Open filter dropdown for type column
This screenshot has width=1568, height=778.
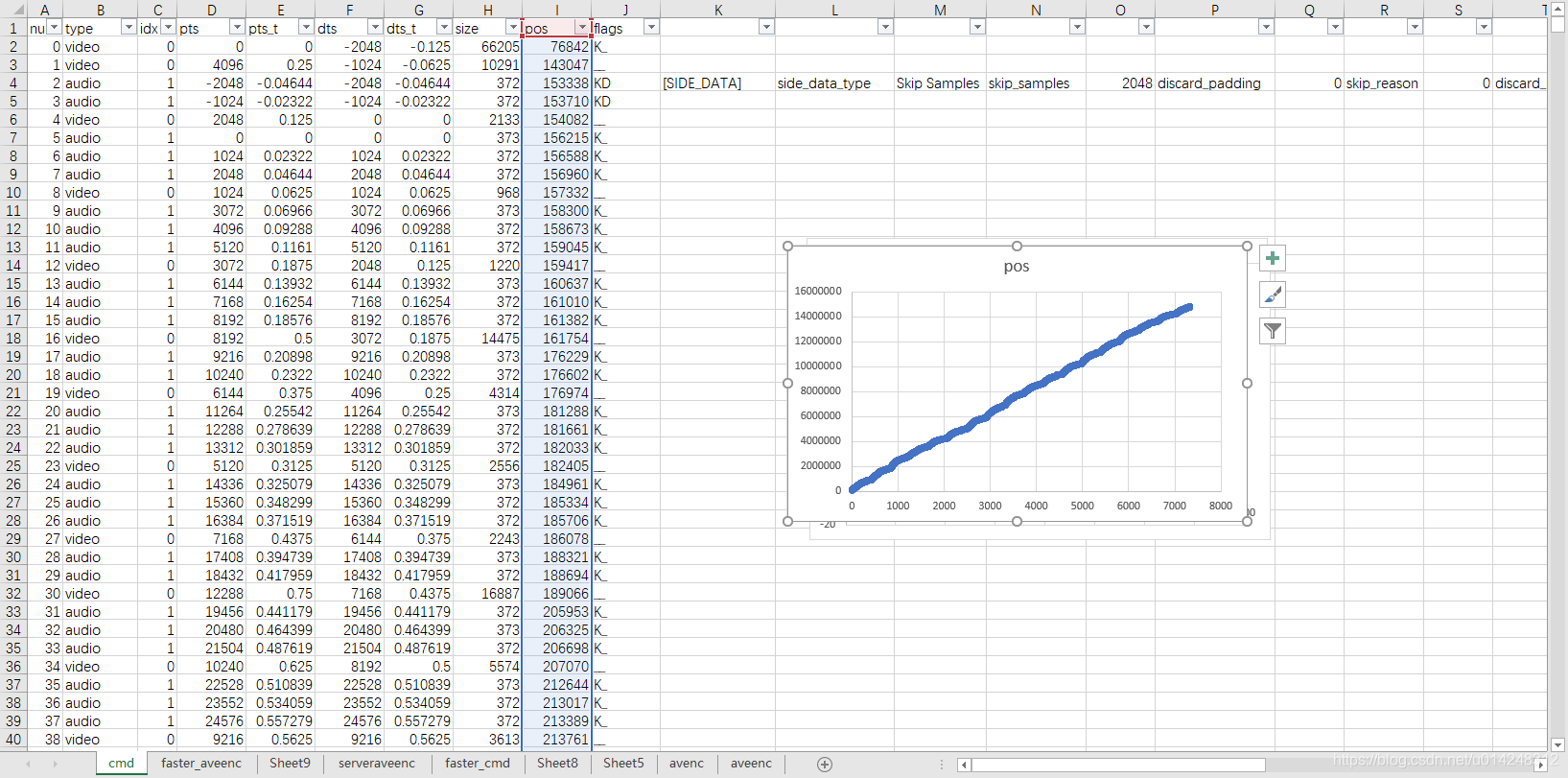click(128, 28)
